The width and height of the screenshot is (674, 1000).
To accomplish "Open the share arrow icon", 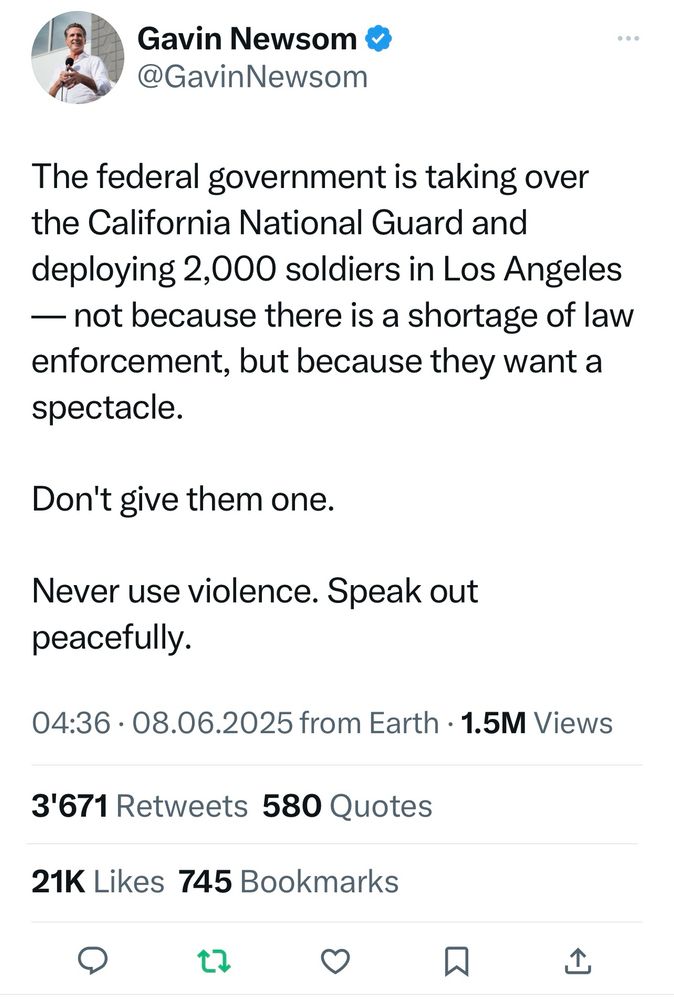I will [x=578, y=961].
